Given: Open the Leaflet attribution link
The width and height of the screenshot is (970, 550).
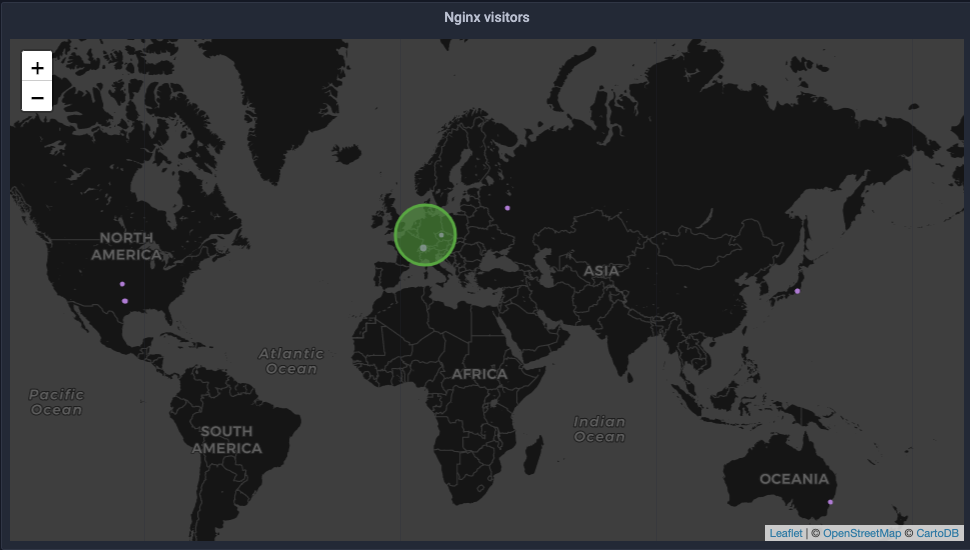Looking at the screenshot, I should point(786,533).
